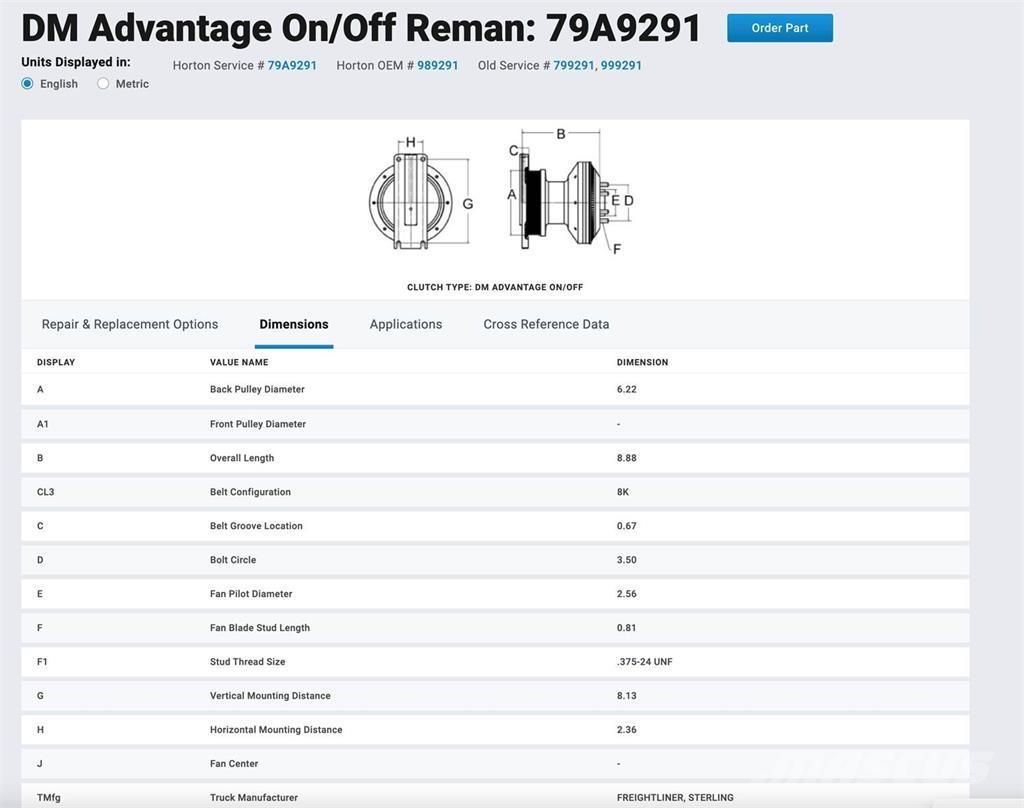Image resolution: width=1024 pixels, height=808 pixels.
Task: Open the Repair & Replacement Options tab
Action: [130, 324]
